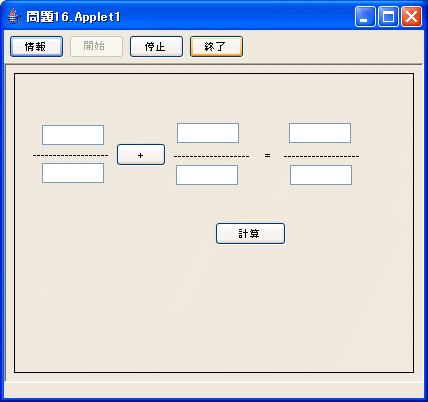Focus the first fraction's denominator field
Viewport: 428px width, 402px height.
[73, 173]
